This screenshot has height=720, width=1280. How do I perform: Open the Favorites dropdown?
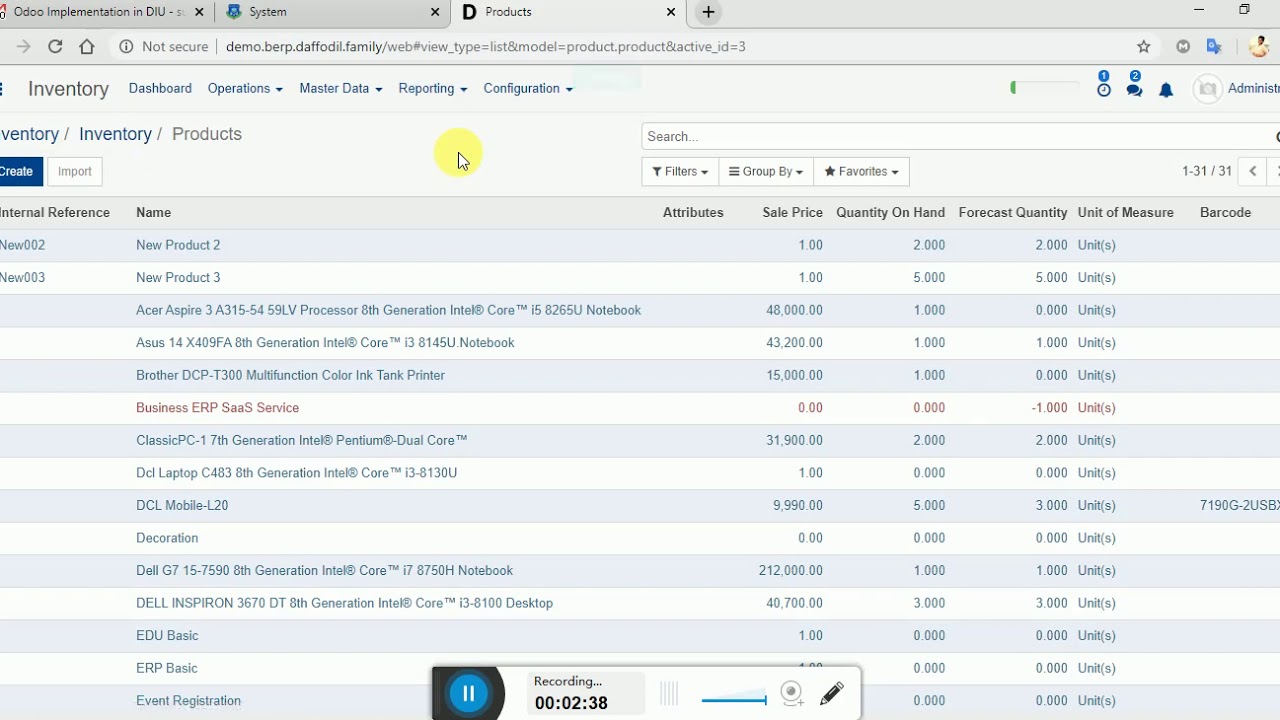861,171
